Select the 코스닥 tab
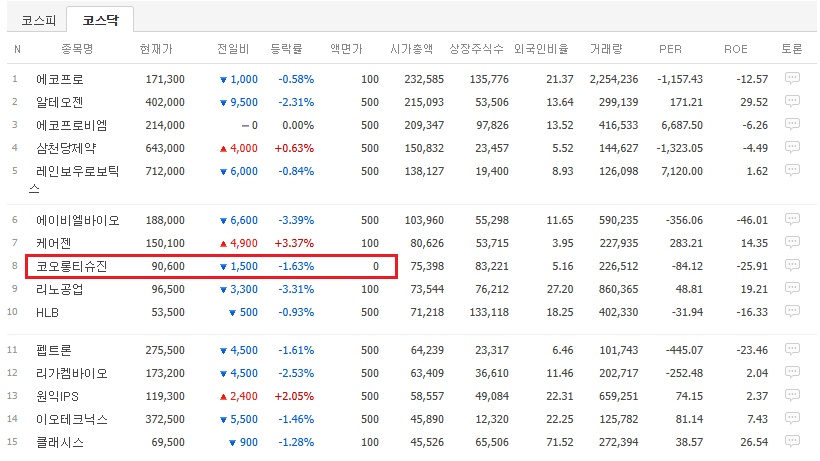Image resolution: width=820 pixels, height=461 pixels. click(99, 19)
